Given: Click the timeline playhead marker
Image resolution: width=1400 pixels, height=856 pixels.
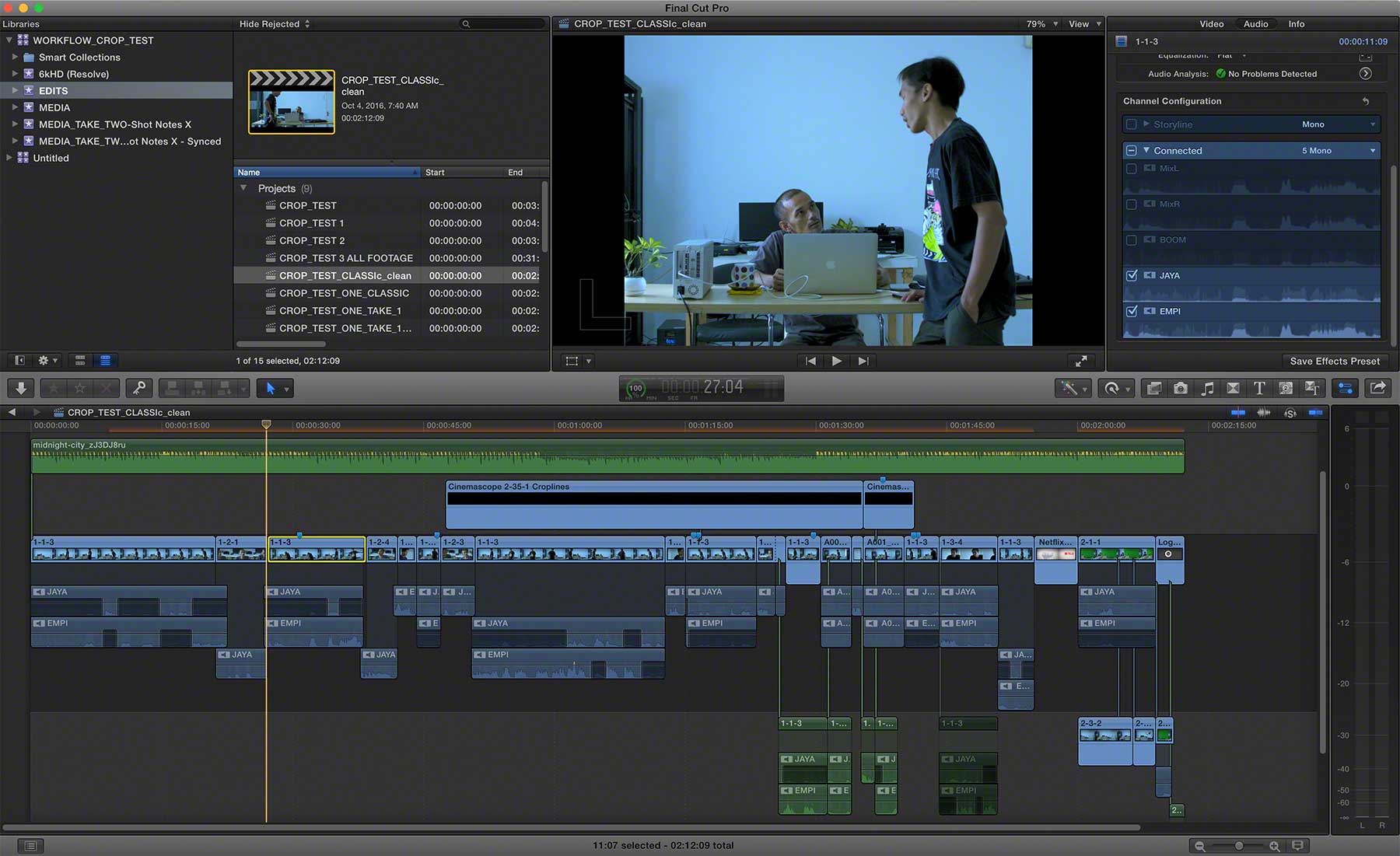Looking at the screenshot, I should [266, 425].
